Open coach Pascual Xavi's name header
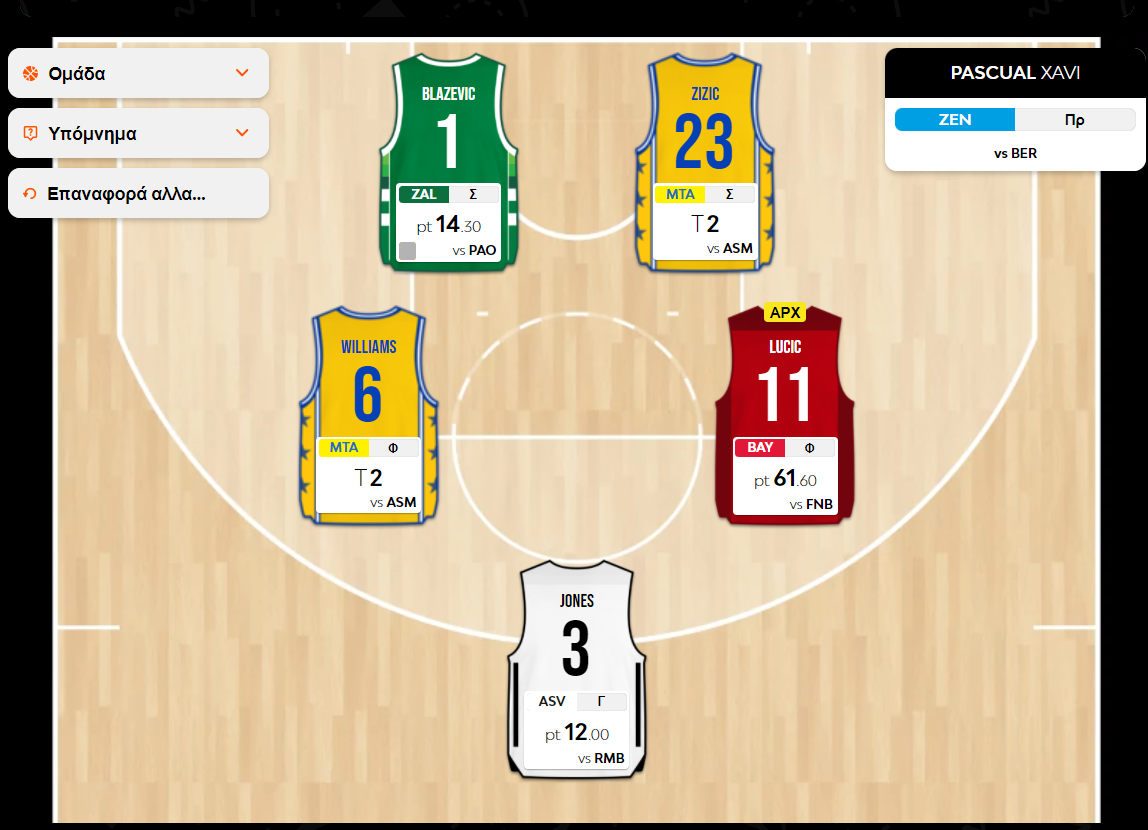Screen dimensions: 1148x830 pyautogui.click(x=1015, y=73)
